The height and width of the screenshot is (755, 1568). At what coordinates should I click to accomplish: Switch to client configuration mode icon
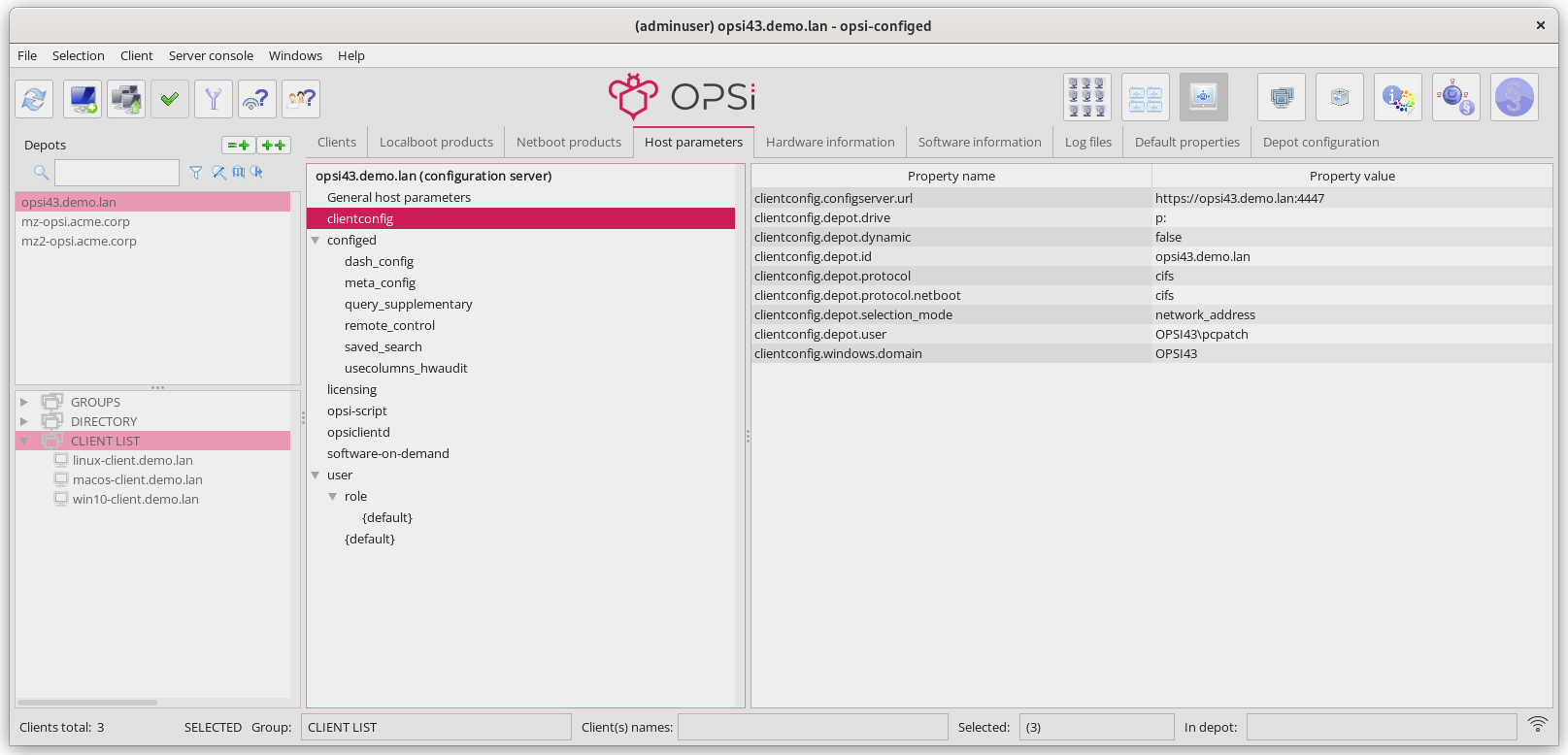1087,97
